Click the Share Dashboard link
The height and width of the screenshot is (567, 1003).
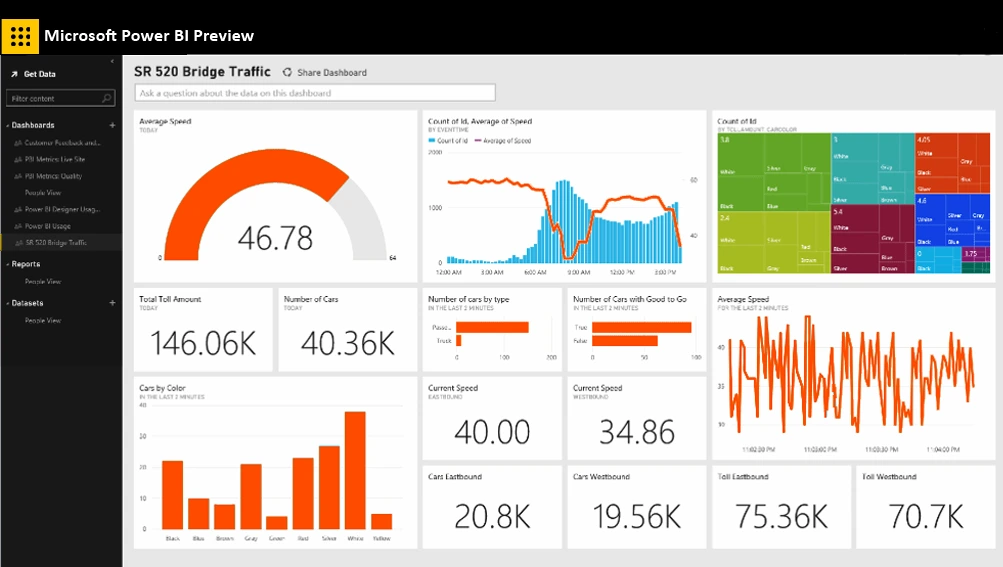332,72
